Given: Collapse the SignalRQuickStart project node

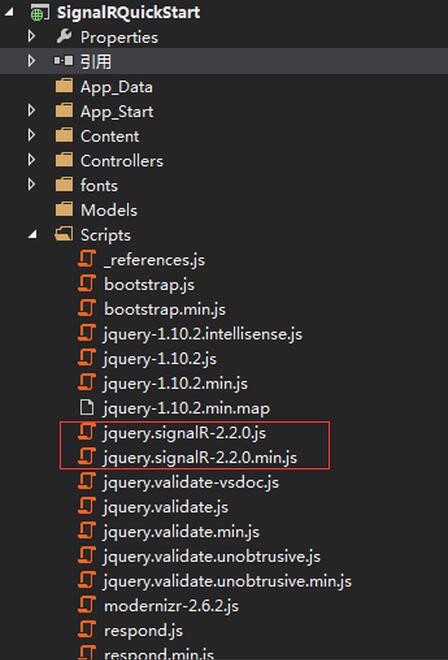Looking at the screenshot, I should click(8, 13).
